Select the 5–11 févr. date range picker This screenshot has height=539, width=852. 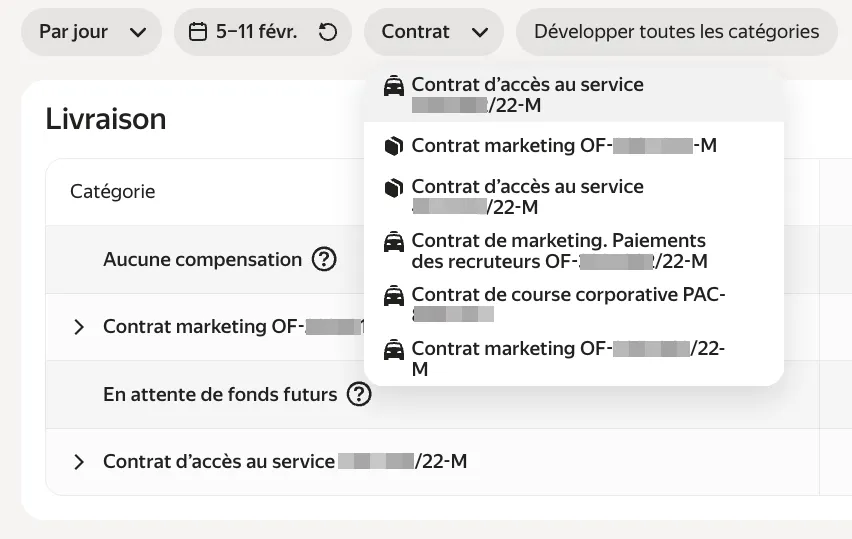pos(263,32)
